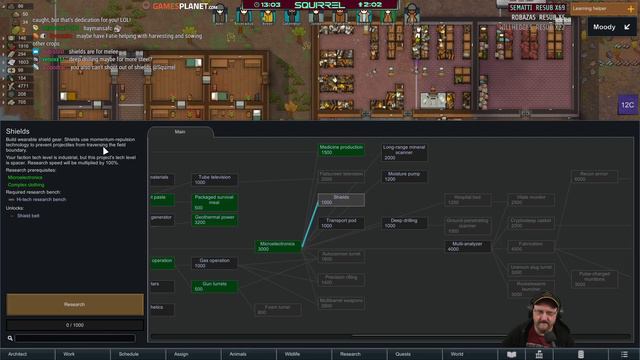Select the Transport pod research node
This screenshot has height=360, width=640.
pos(341,223)
